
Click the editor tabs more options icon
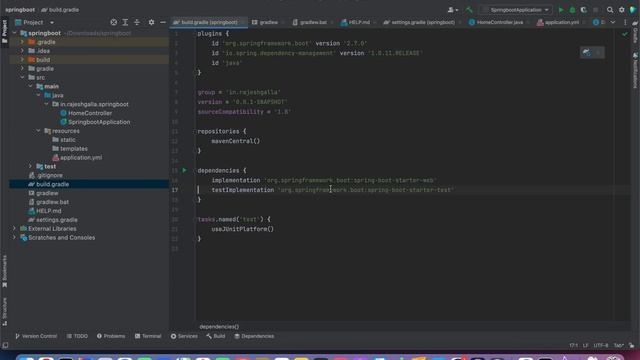point(625,22)
